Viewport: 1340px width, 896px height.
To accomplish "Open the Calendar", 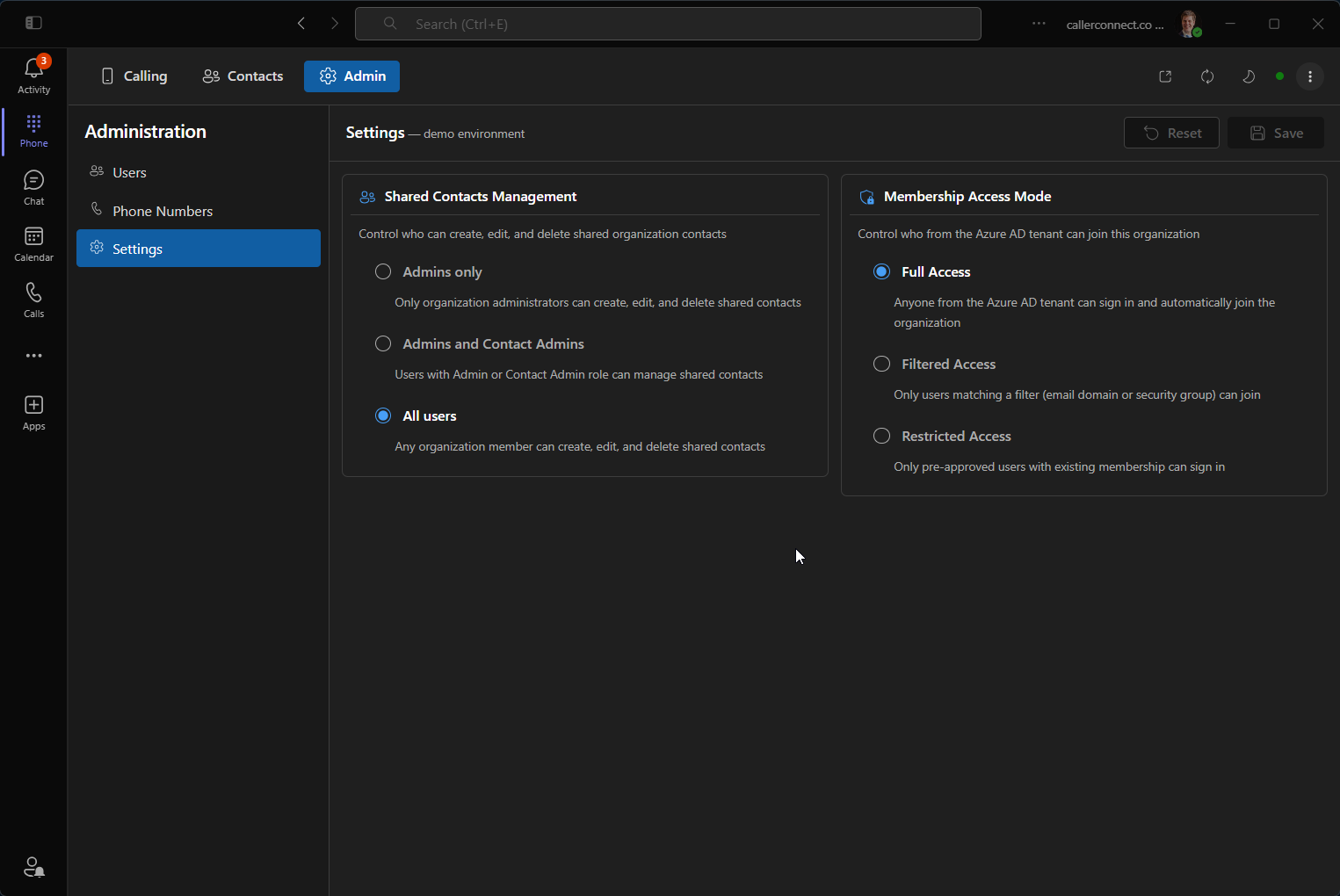I will click(33, 242).
